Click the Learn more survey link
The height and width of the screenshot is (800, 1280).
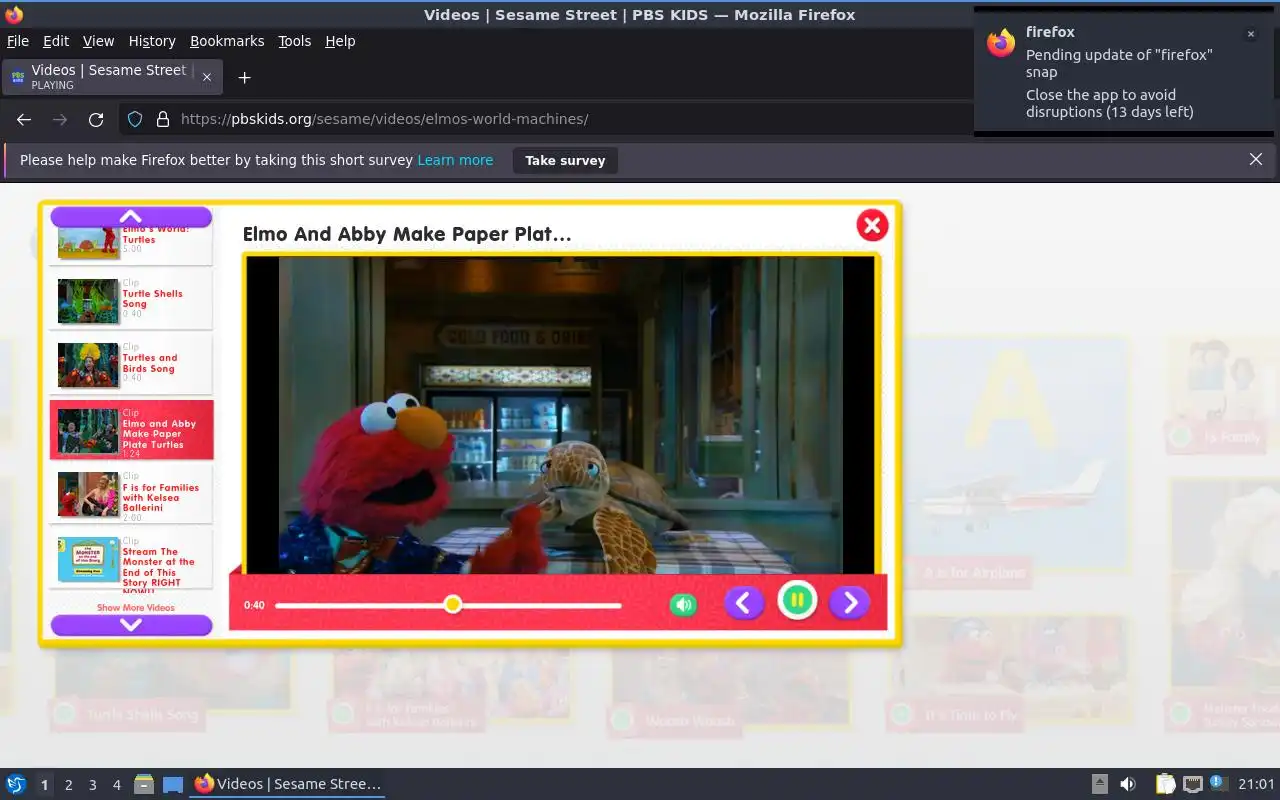coord(455,160)
